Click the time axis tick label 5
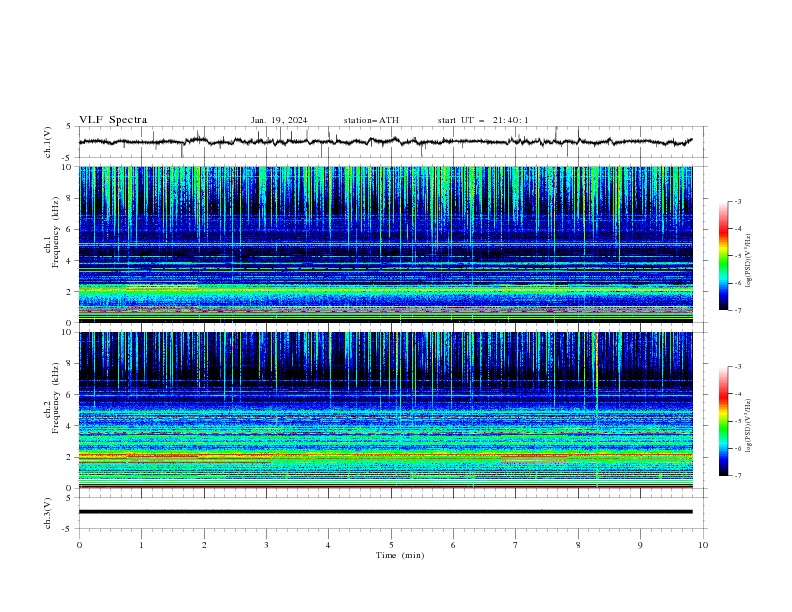Viewport: 792px width, 612px height. pyautogui.click(x=391, y=545)
